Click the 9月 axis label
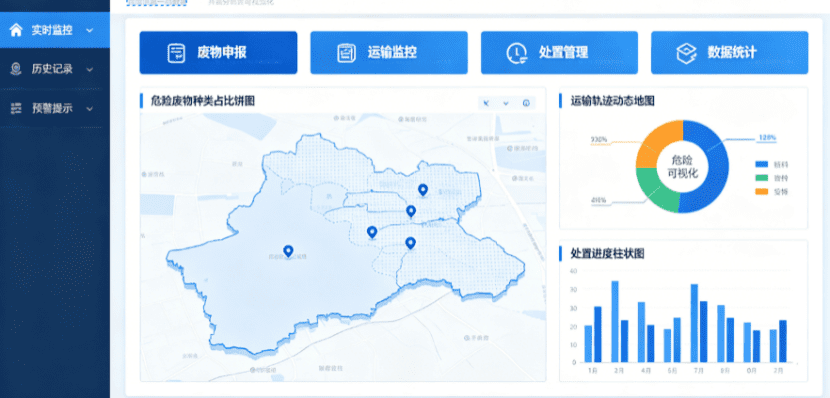 725,370
